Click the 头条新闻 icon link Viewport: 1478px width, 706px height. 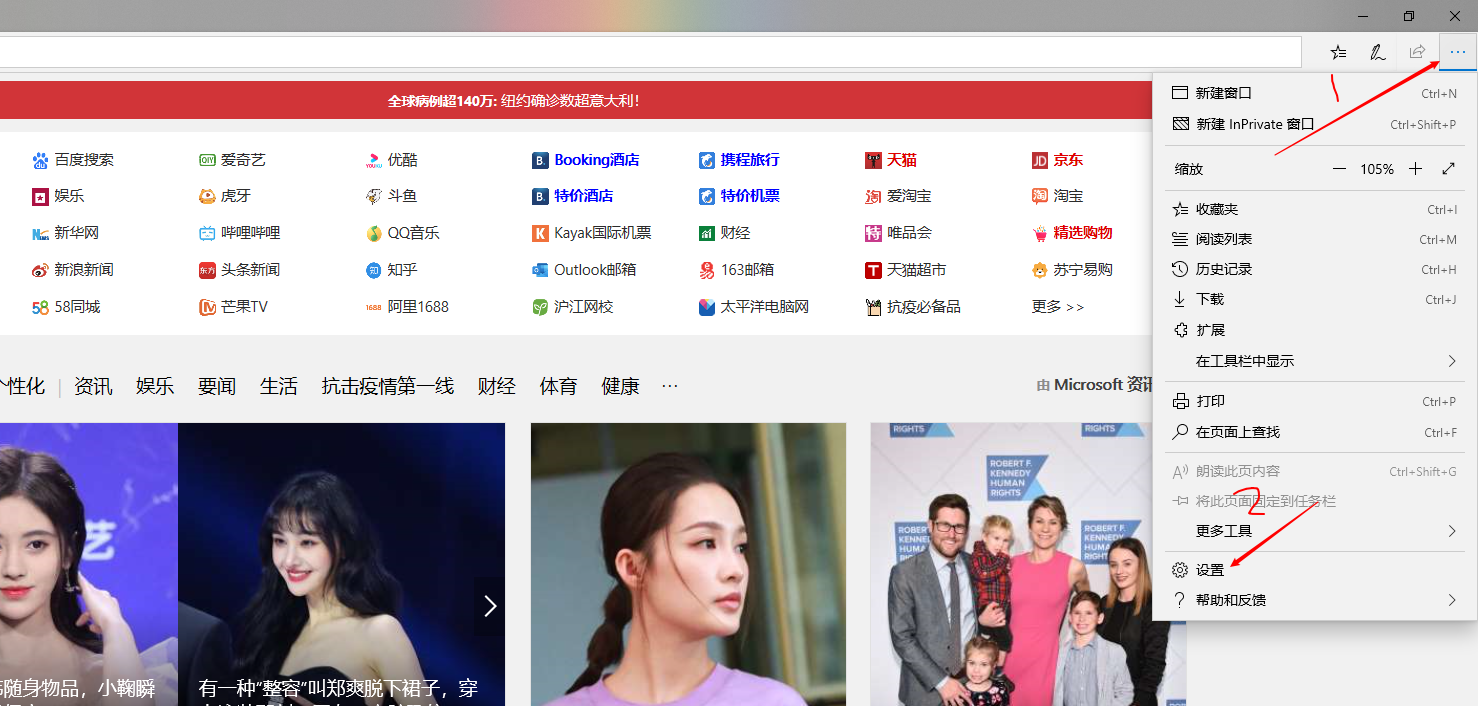(x=207, y=270)
